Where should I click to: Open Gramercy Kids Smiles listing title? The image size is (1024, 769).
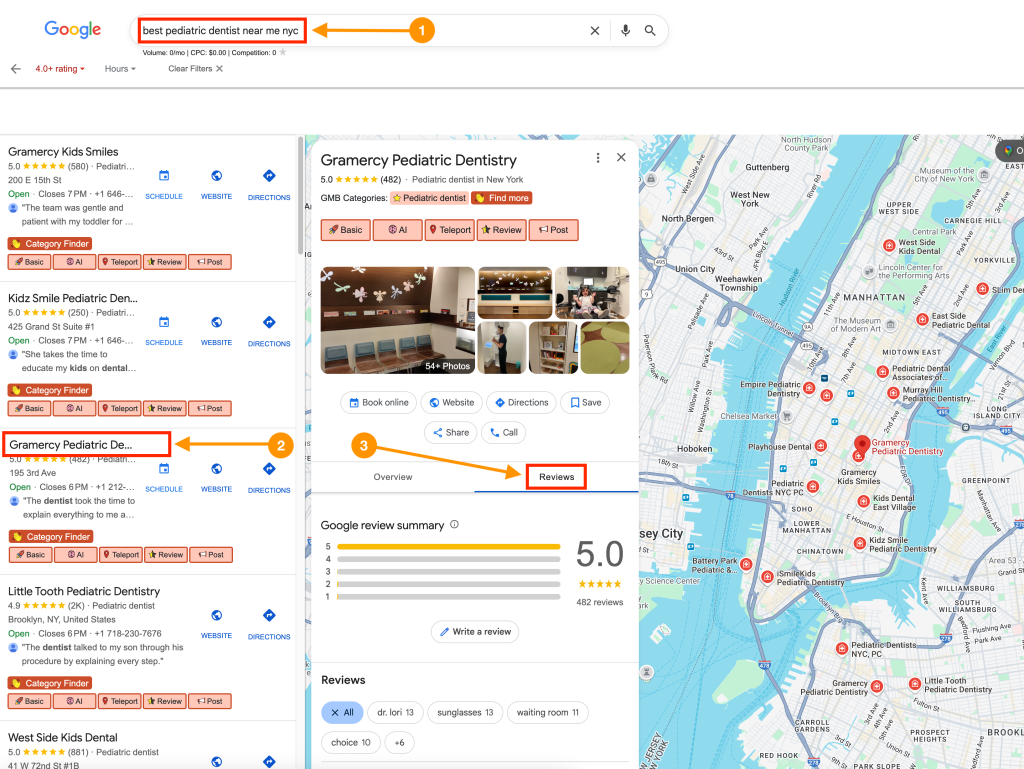coord(63,151)
